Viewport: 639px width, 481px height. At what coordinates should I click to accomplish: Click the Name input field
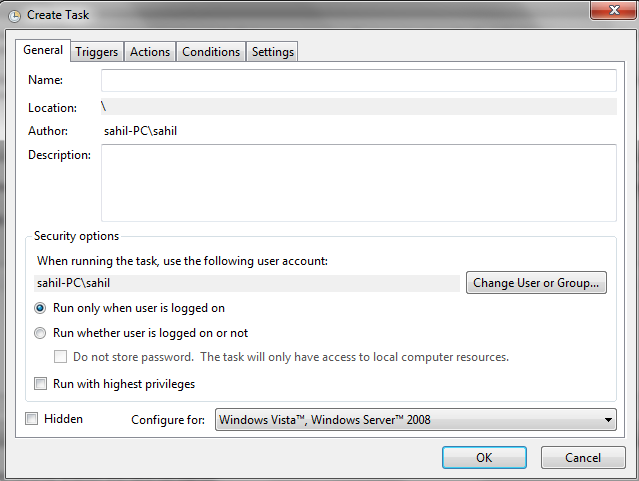tap(359, 80)
